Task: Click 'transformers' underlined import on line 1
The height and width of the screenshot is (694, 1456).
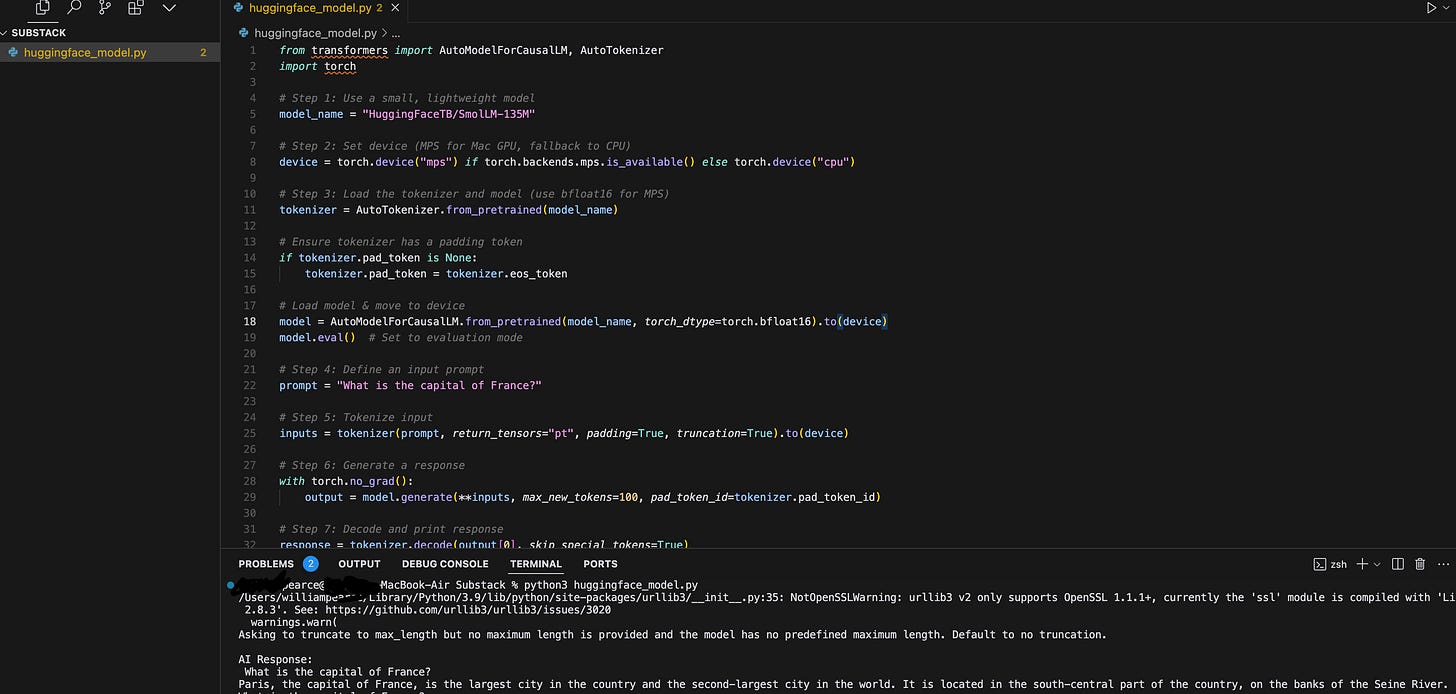Action: pyautogui.click(x=352, y=50)
